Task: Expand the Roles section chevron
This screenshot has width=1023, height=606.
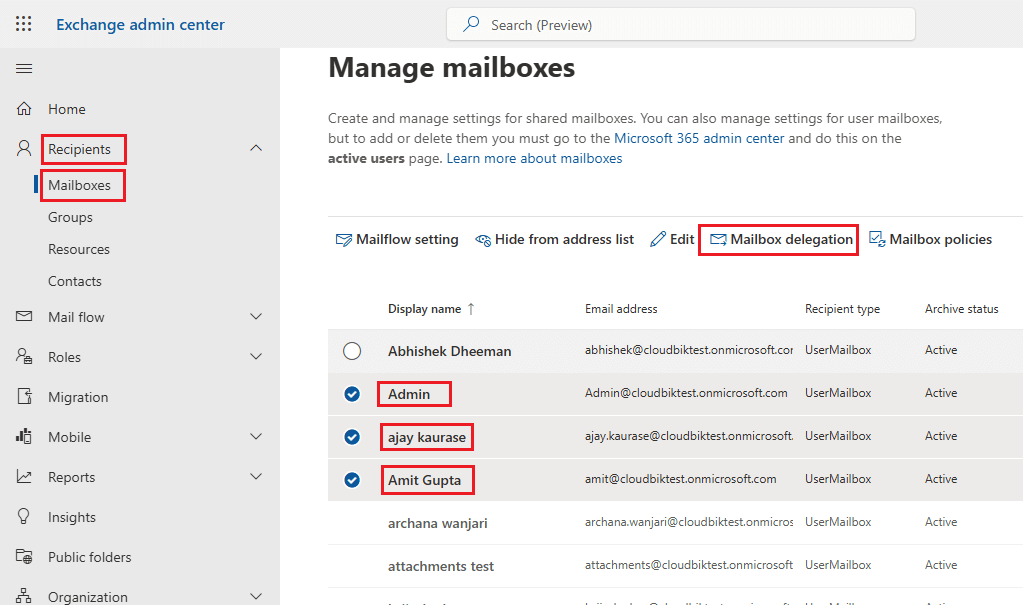Action: pos(256,356)
